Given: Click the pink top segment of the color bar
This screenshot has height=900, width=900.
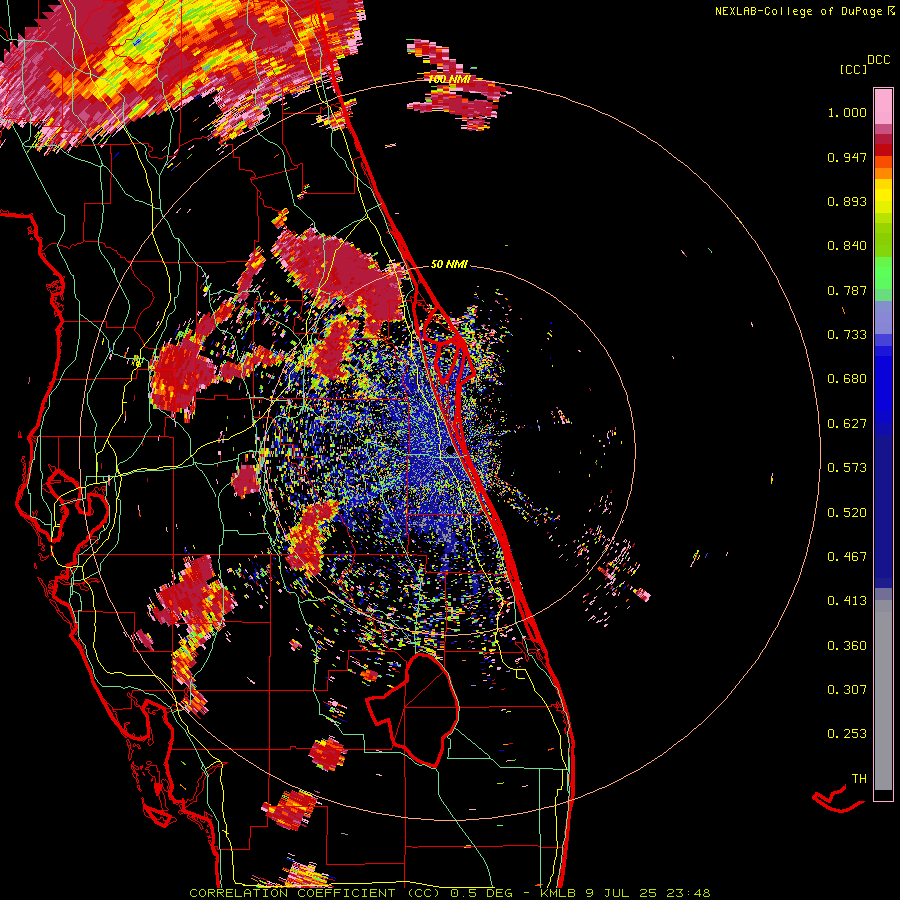Looking at the screenshot, I should [883, 107].
